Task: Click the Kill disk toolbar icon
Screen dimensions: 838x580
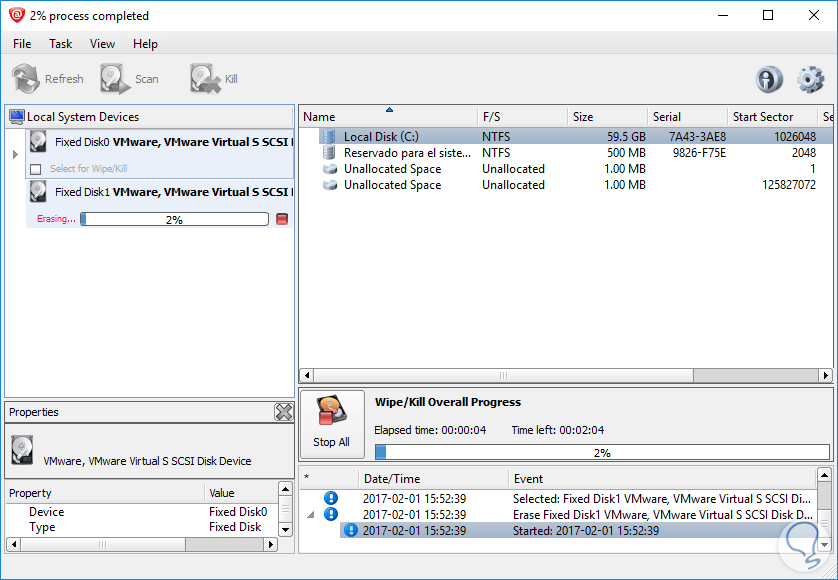Action: coord(205,79)
